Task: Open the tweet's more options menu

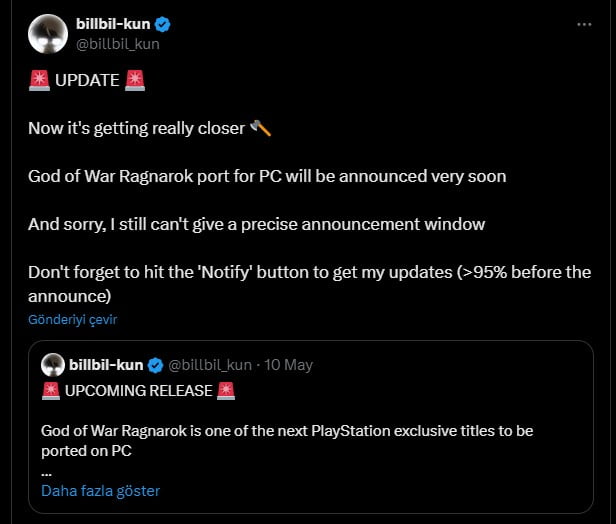Action: coord(584,25)
